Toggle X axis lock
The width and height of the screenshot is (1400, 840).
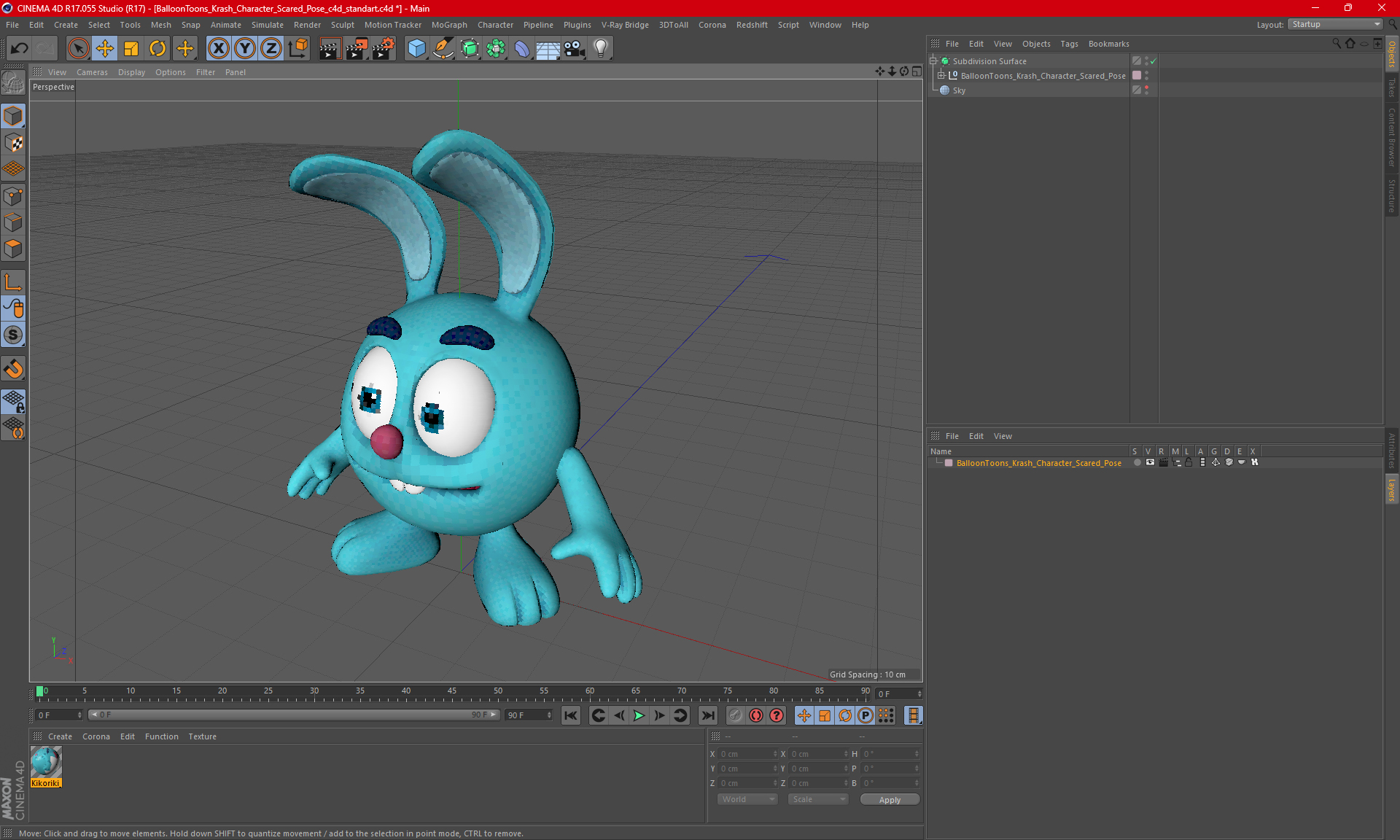click(218, 49)
